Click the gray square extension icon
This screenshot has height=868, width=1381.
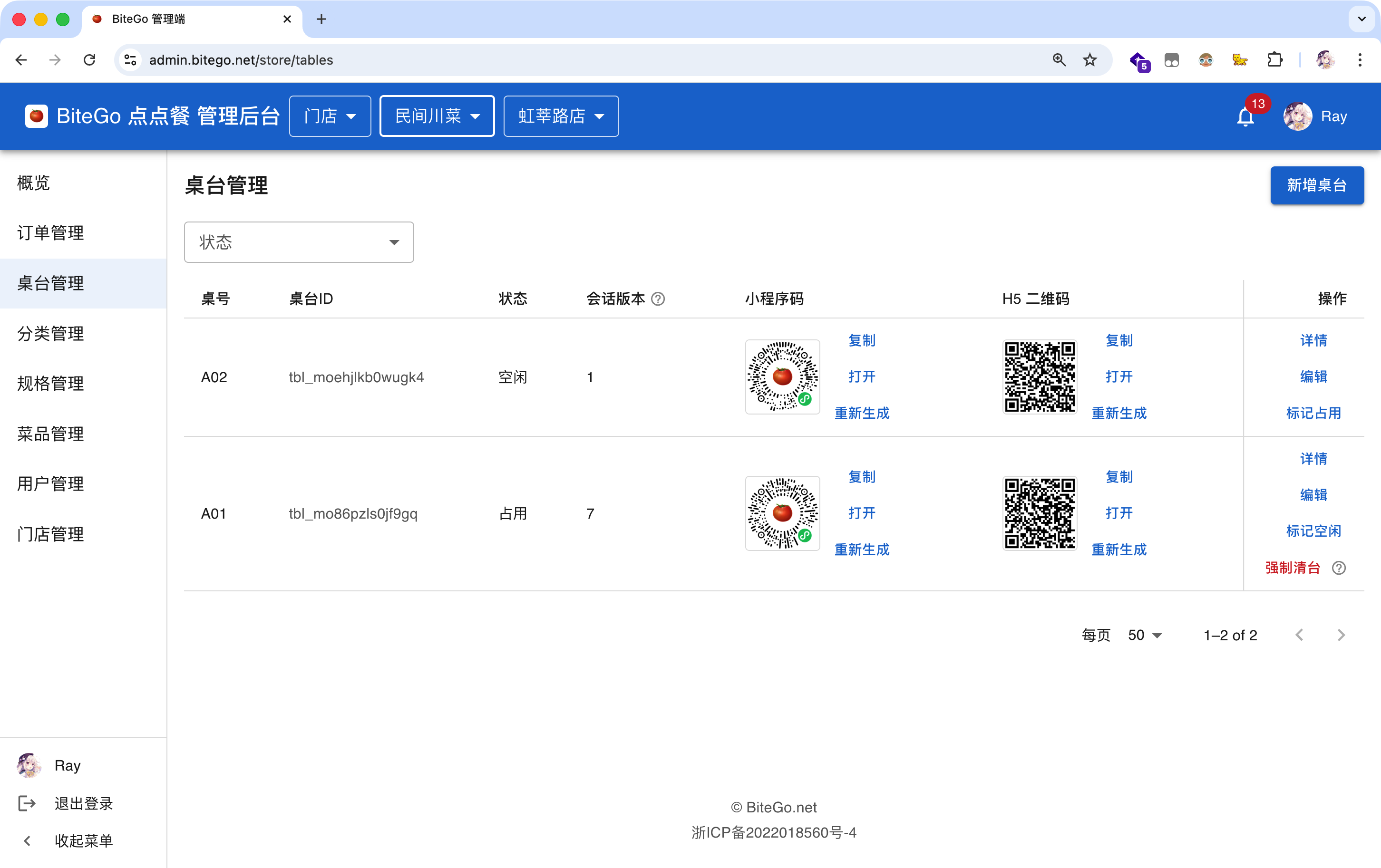tap(1172, 59)
